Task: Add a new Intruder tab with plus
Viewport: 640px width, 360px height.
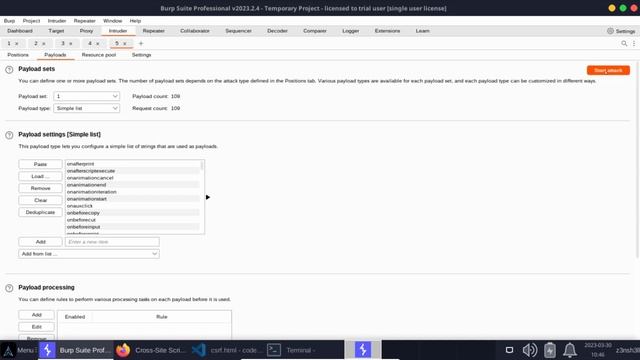Action: 141,43
